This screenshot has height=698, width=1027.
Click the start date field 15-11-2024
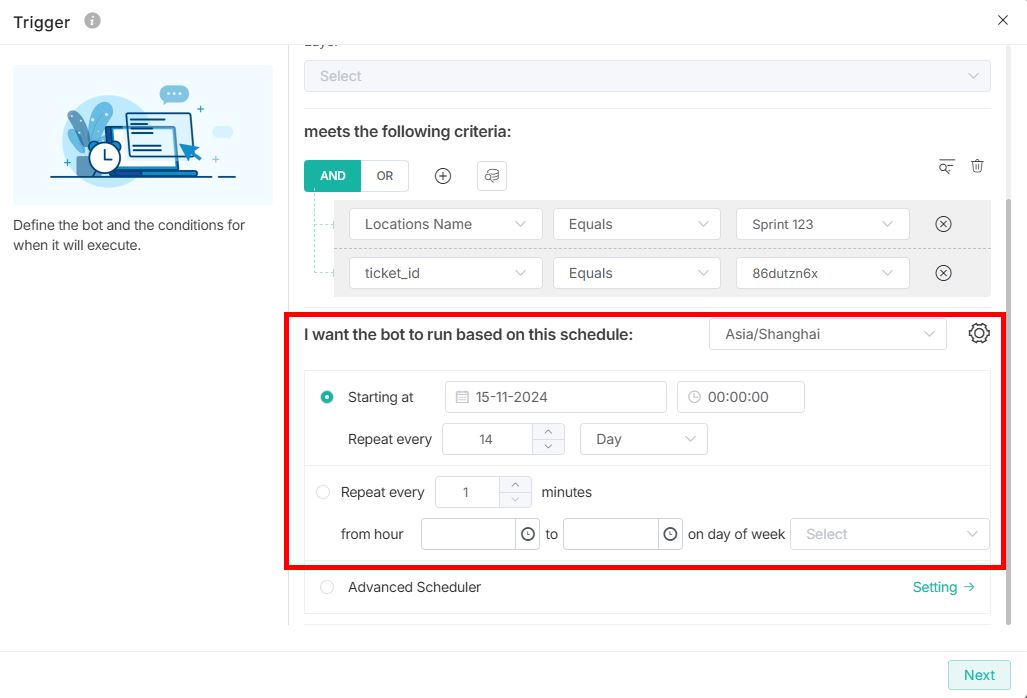[555, 397]
